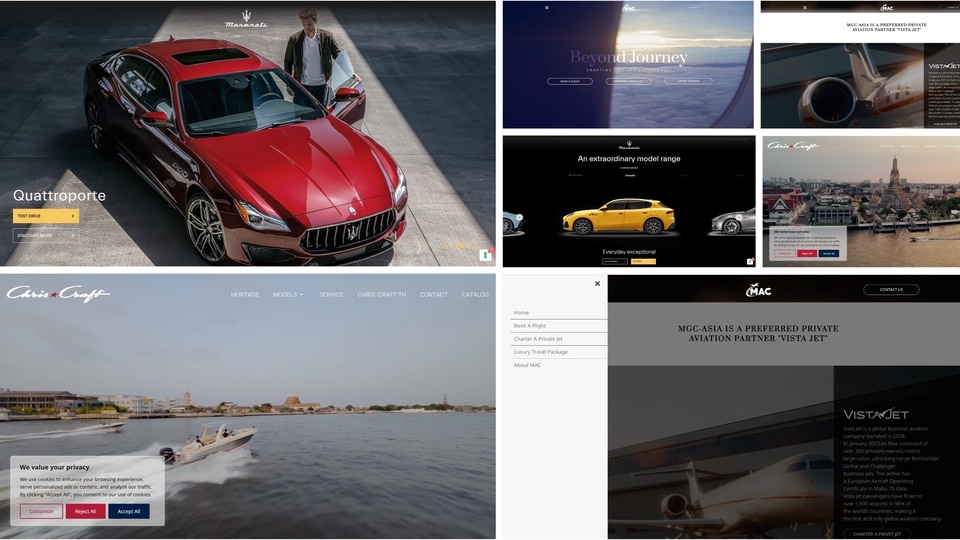Click the Charter a Private Jet pill under Beyond Journey
Viewport: 960px width, 540px height.
coord(628,81)
